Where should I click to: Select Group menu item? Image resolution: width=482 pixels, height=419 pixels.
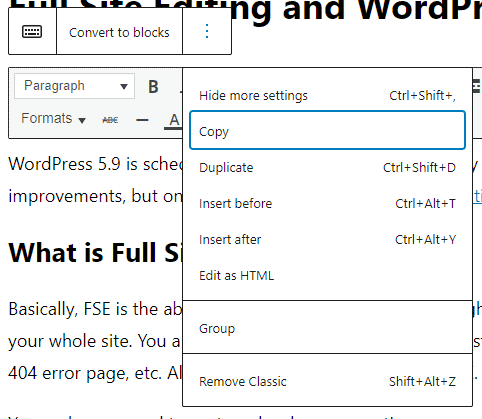point(327,328)
